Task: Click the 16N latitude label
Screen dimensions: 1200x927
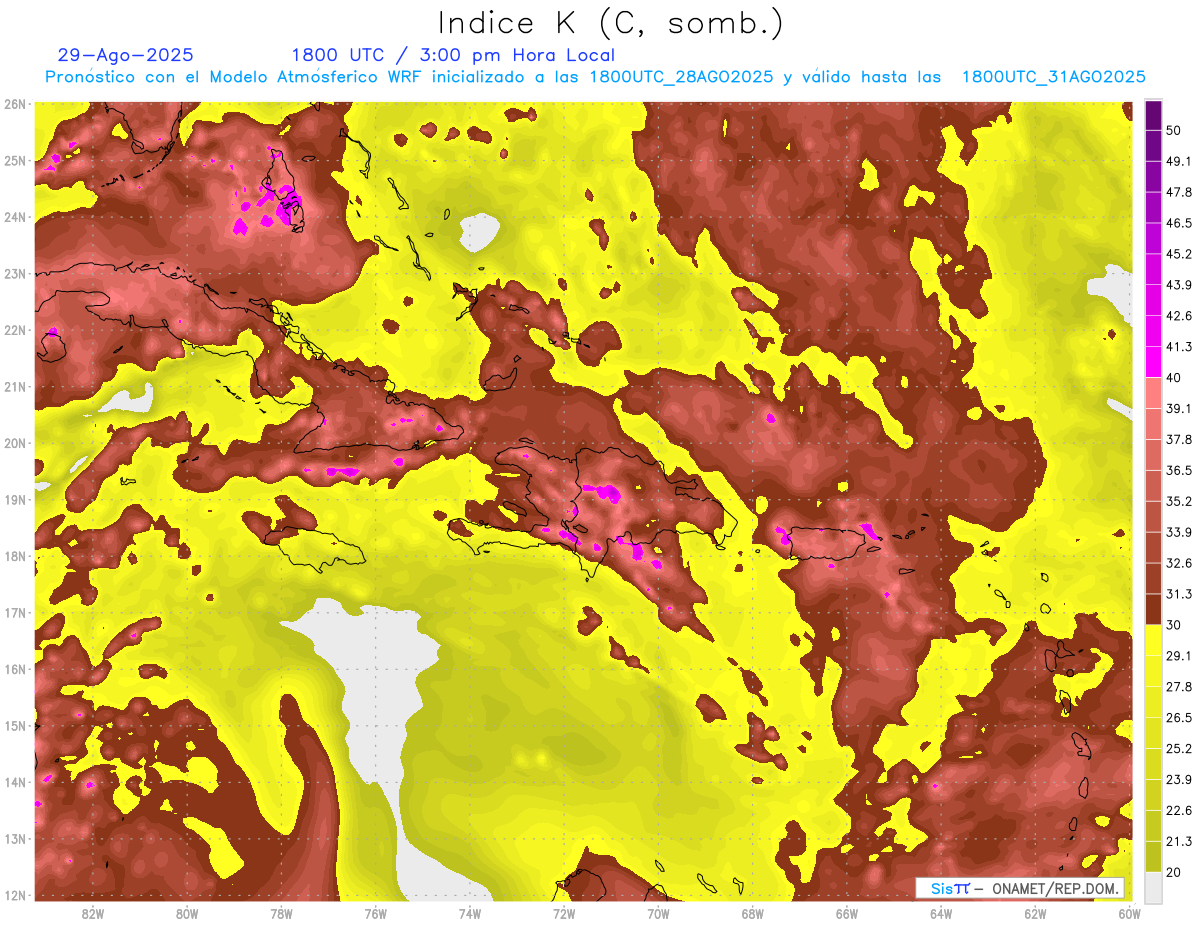Action: pyautogui.click(x=15, y=669)
